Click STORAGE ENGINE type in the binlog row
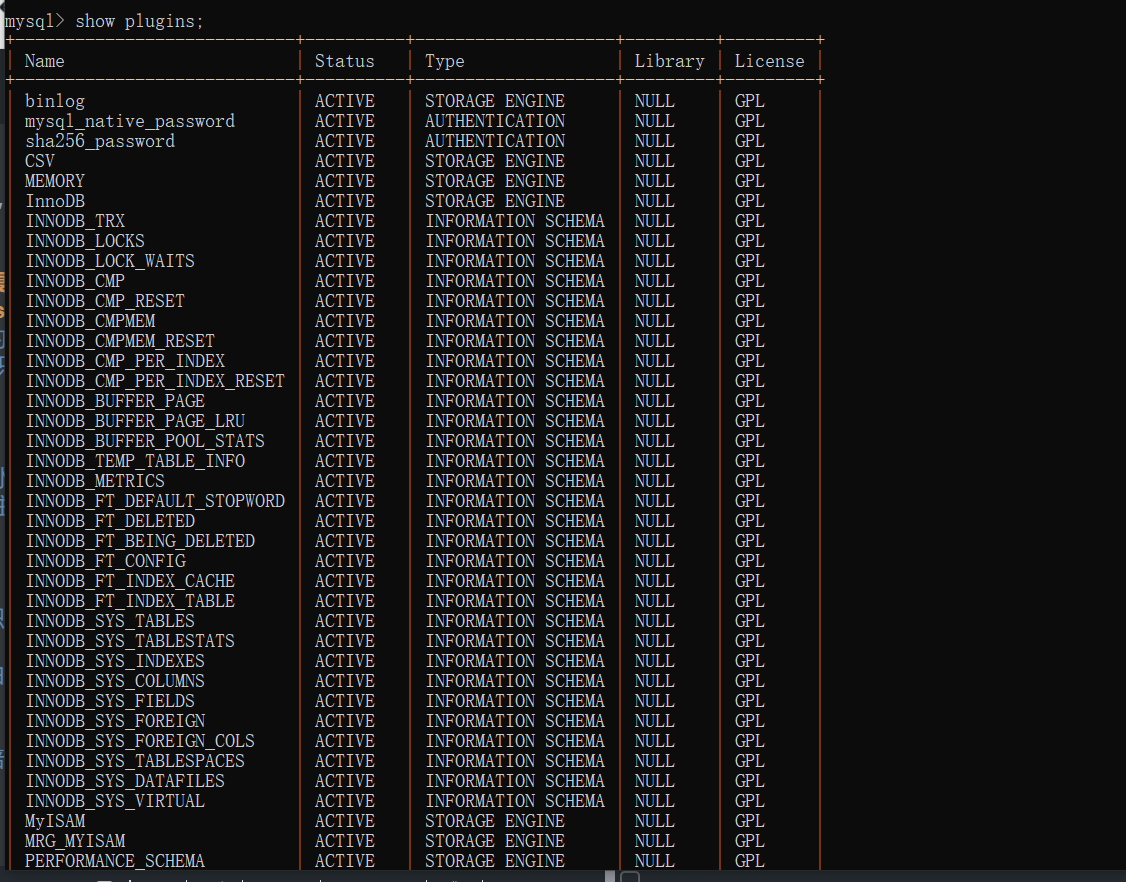1126x882 pixels. pos(495,101)
